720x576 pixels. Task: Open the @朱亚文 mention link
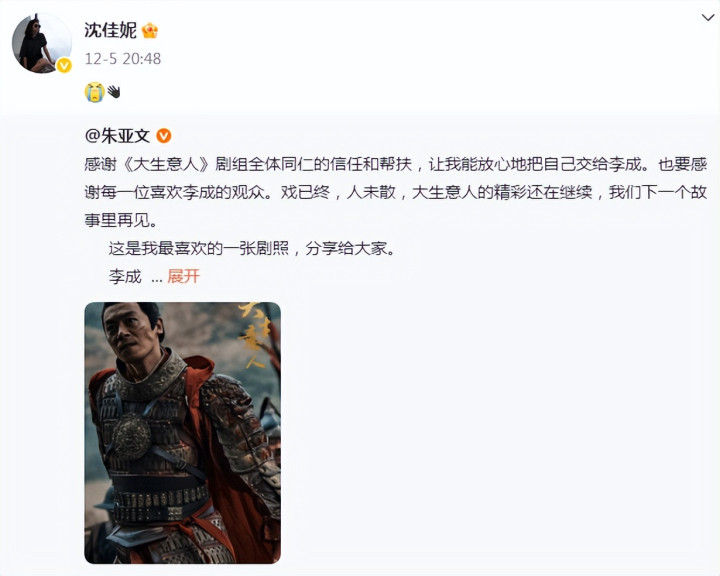point(118,136)
